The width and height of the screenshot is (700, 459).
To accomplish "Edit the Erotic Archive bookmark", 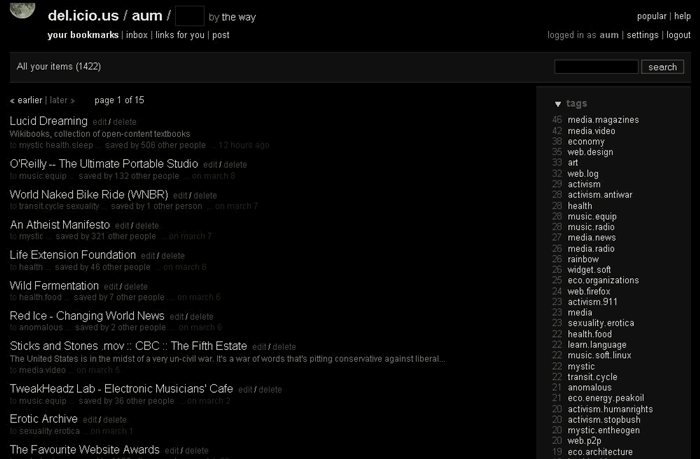I will coord(90,420).
